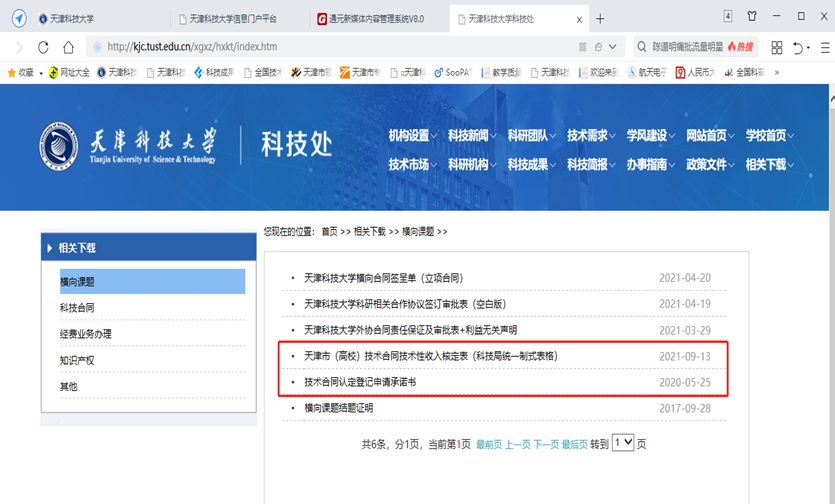The height and width of the screenshot is (504, 835).
Task: Expand the bookmarks bar overflow chevron
Action: point(777,72)
